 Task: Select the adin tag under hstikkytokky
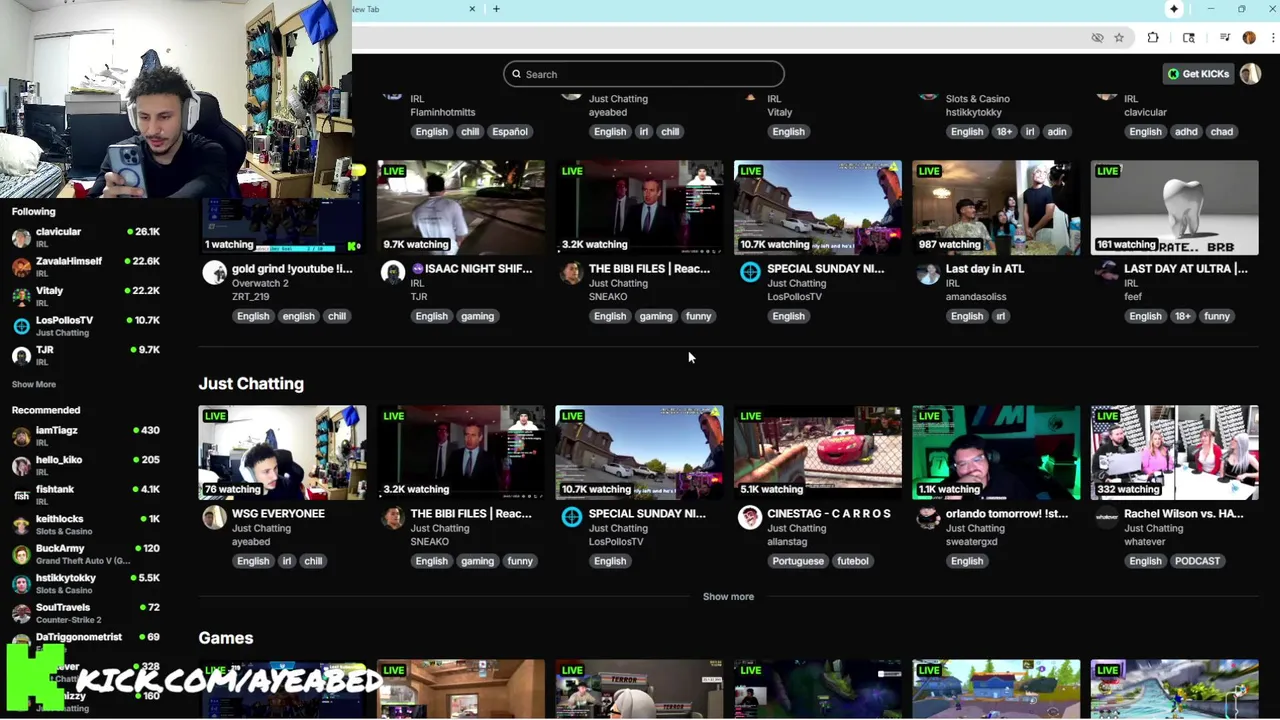(x=1057, y=131)
